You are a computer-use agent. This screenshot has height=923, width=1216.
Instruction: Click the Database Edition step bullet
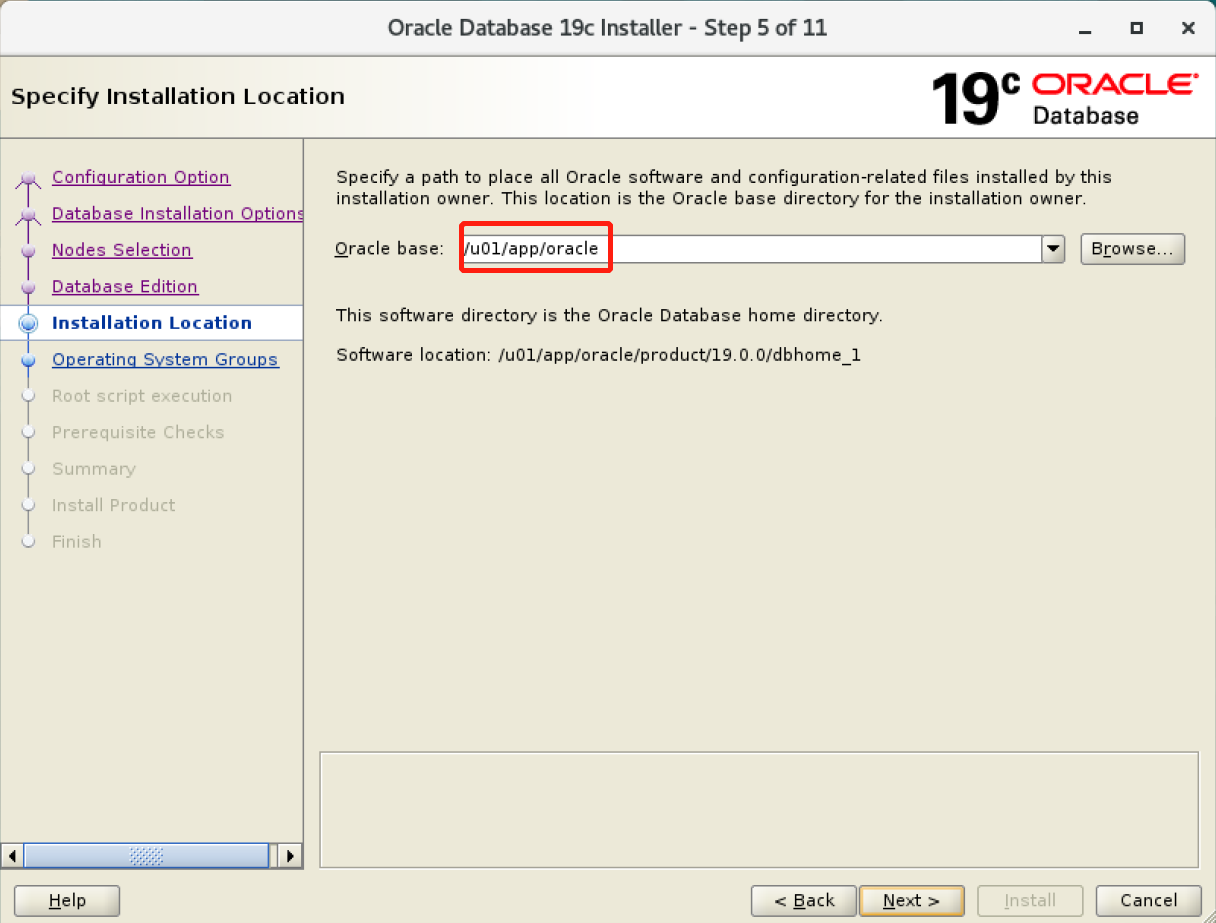point(29,287)
